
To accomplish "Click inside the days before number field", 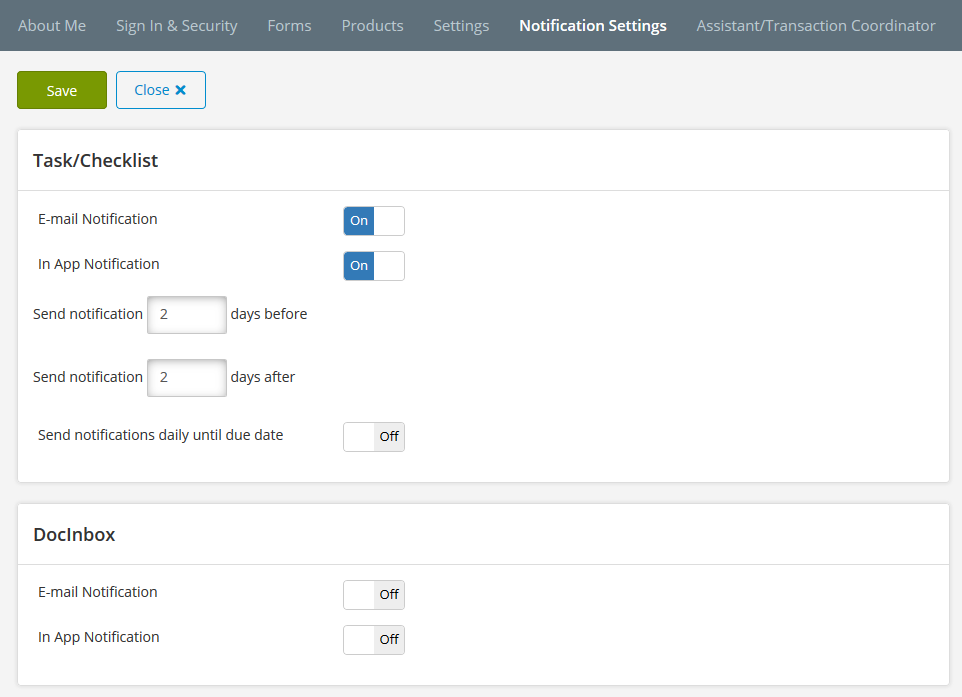I will point(186,314).
